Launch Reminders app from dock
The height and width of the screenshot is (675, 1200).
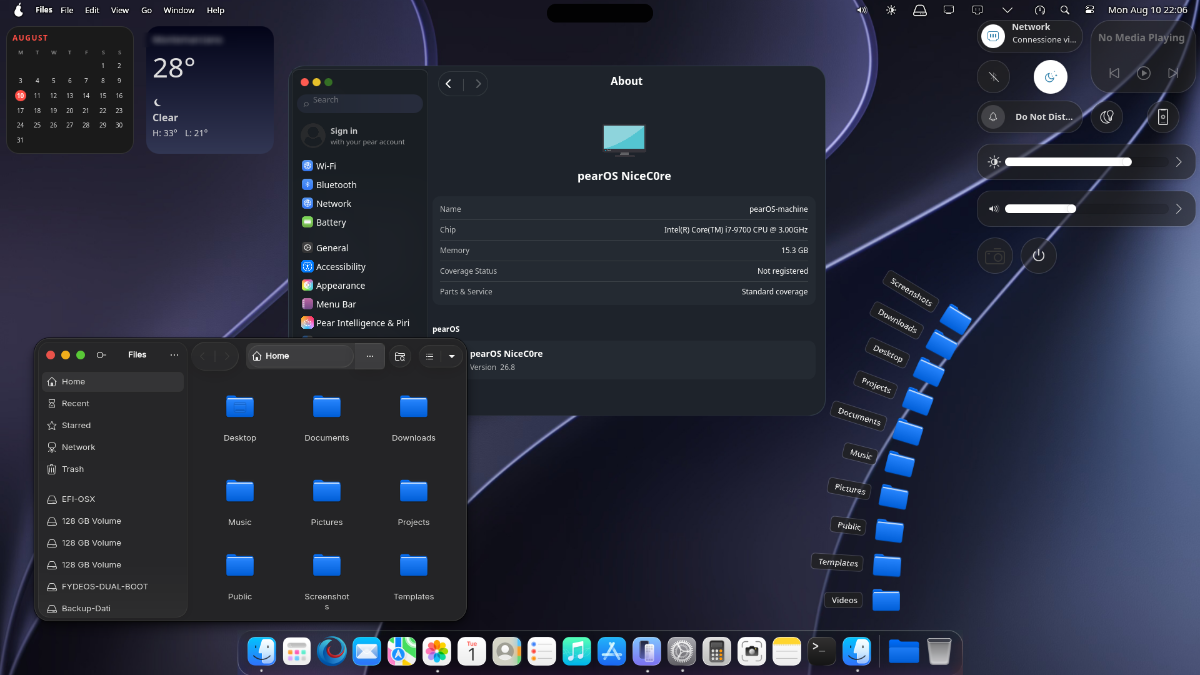point(541,651)
